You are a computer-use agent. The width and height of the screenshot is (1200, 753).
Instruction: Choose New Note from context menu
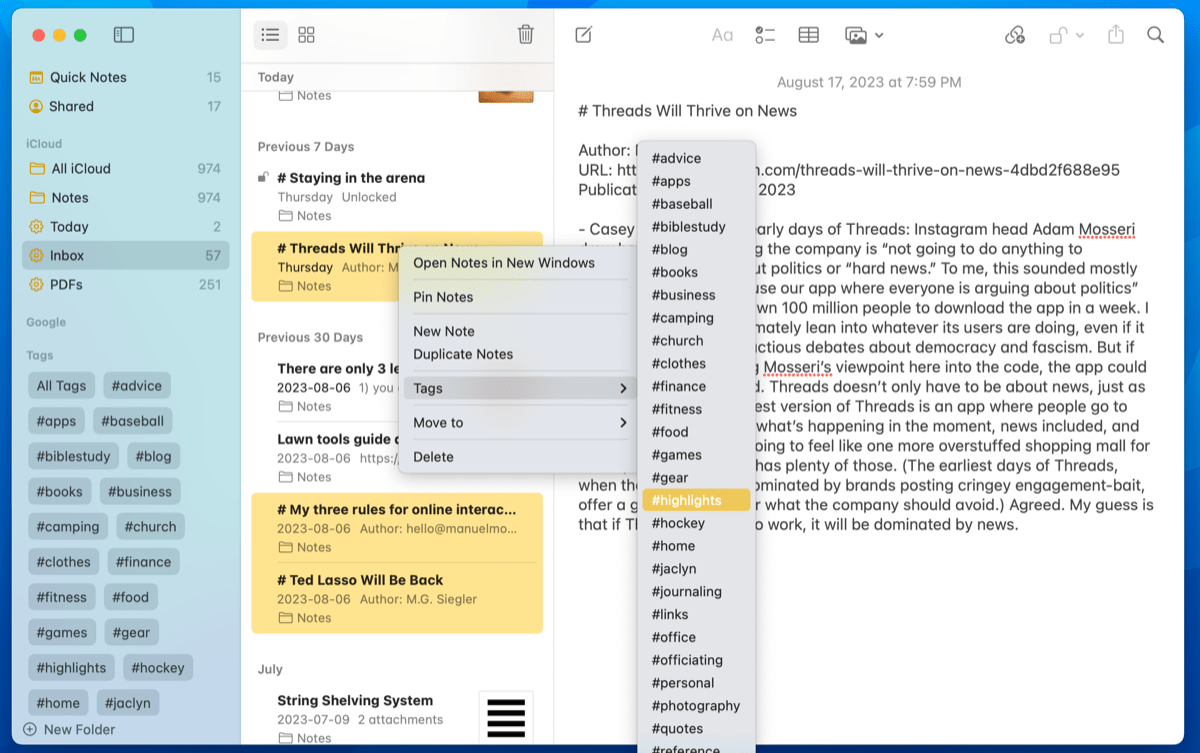[444, 331]
